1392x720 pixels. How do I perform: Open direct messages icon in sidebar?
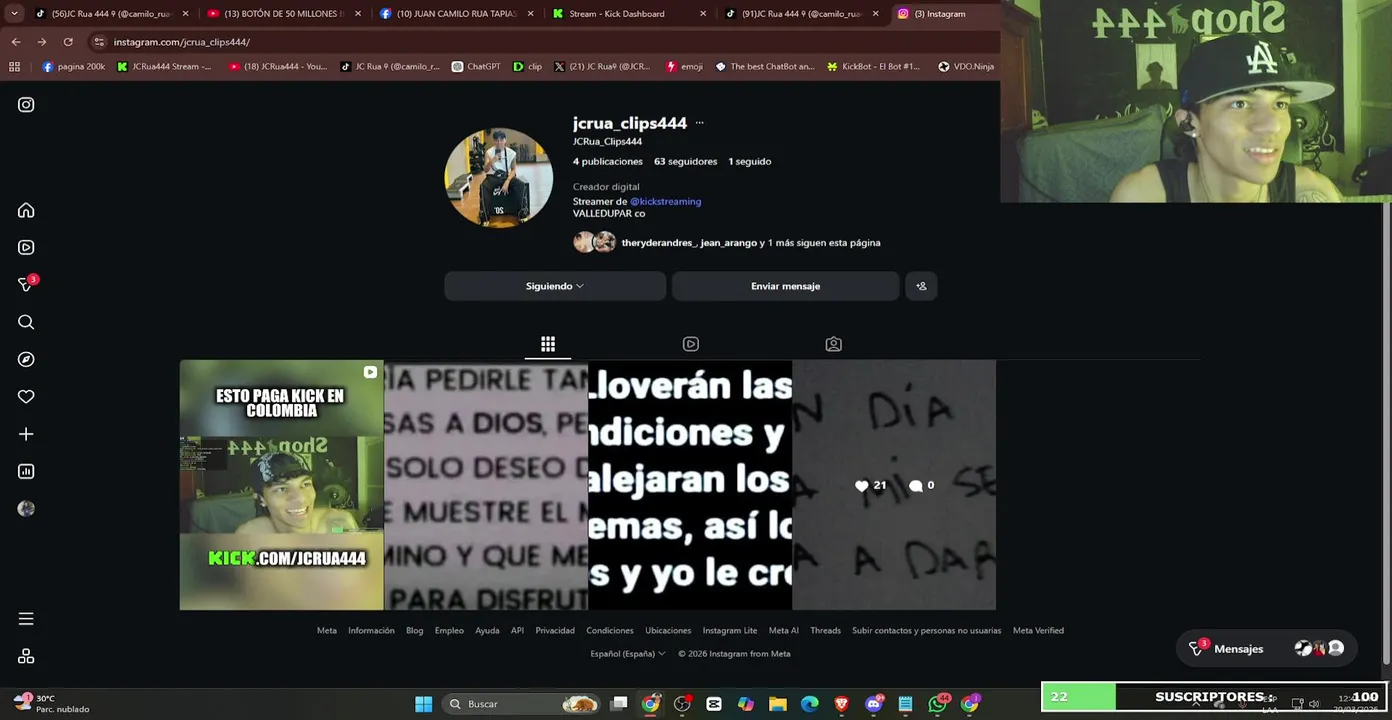pos(26,285)
